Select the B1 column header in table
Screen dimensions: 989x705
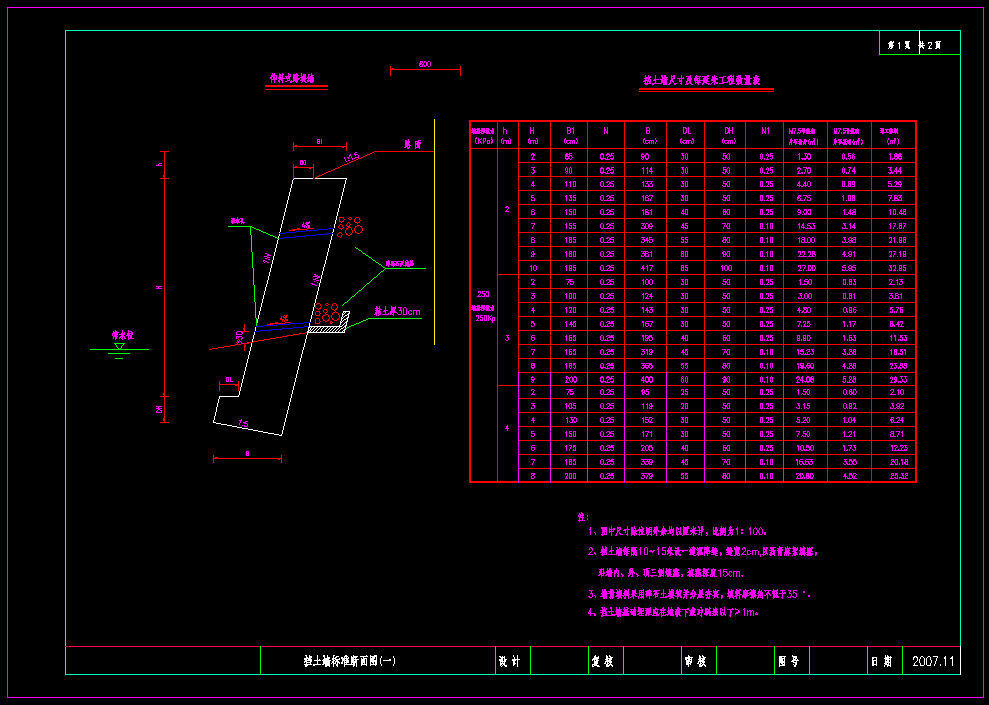pos(570,130)
